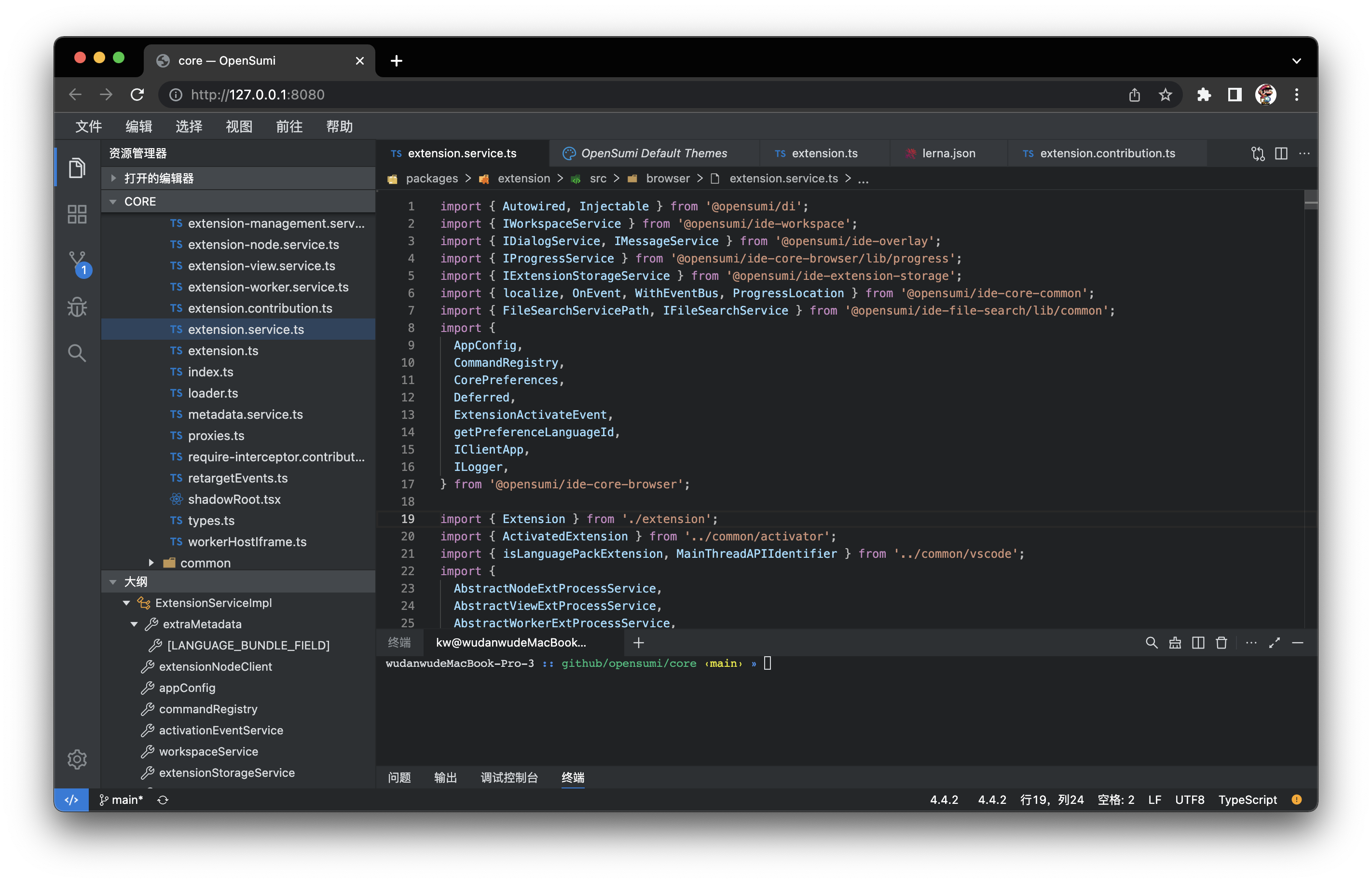The image size is (1372, 883).
Task: Open the 前往 menu
Action: (289, 126)
